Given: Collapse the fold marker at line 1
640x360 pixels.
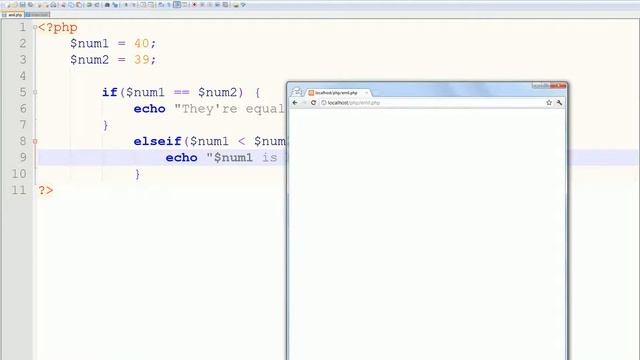Looking at the screenshot, I should point(35,27).
